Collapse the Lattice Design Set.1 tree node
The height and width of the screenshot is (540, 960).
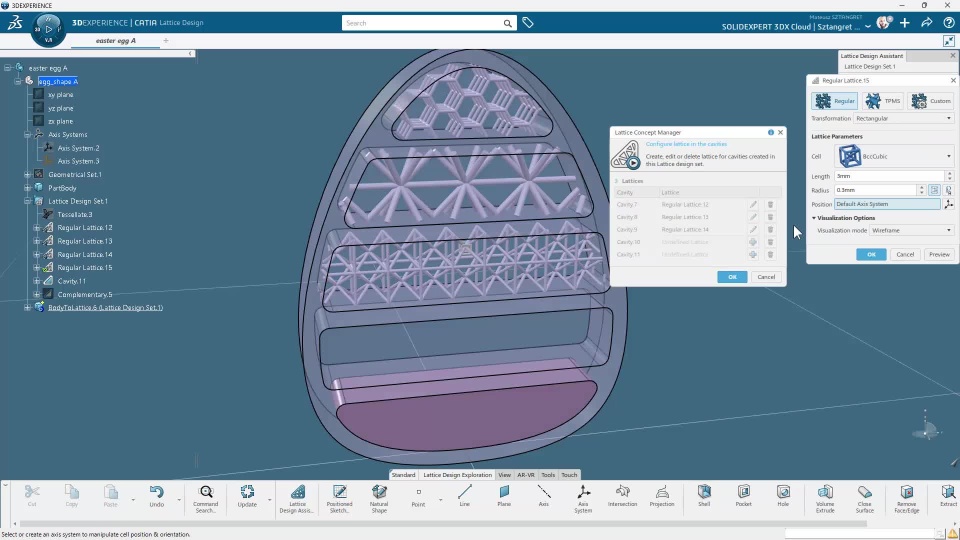click(28, 201)
